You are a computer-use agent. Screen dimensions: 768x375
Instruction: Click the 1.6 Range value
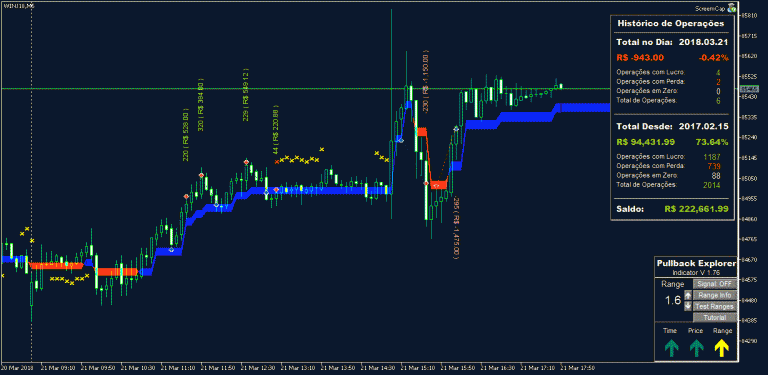pyautogui.click(x=673, y=300)
